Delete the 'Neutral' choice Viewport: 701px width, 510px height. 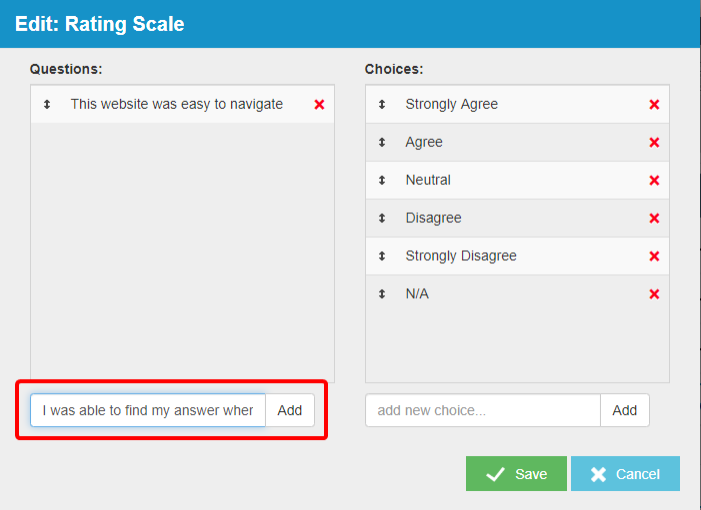(x=654, y=180)
